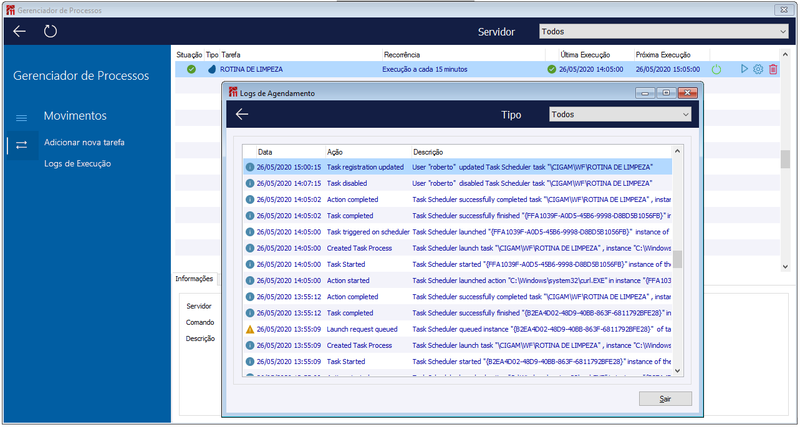The height and width of the screenshot is (427, 800).
Task: Click back arrow in Logs de Agendamento window
Action: pyautogui.click(x=242, y=114)
